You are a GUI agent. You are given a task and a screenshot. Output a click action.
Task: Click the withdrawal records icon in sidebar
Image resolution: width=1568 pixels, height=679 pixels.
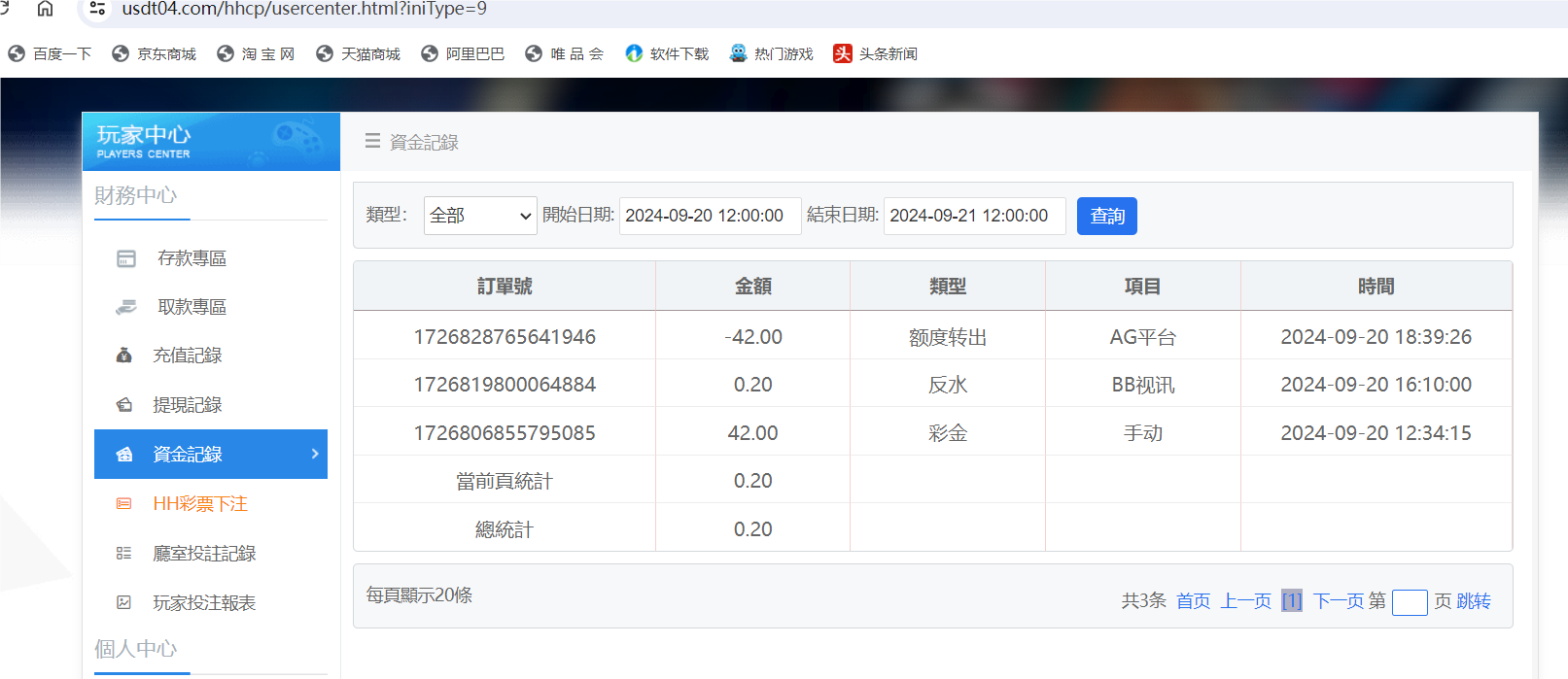124,405
